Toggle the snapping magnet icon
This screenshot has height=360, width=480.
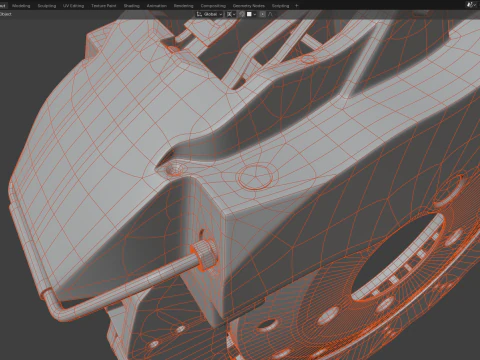pyautogui.click(x=242, y=14)
